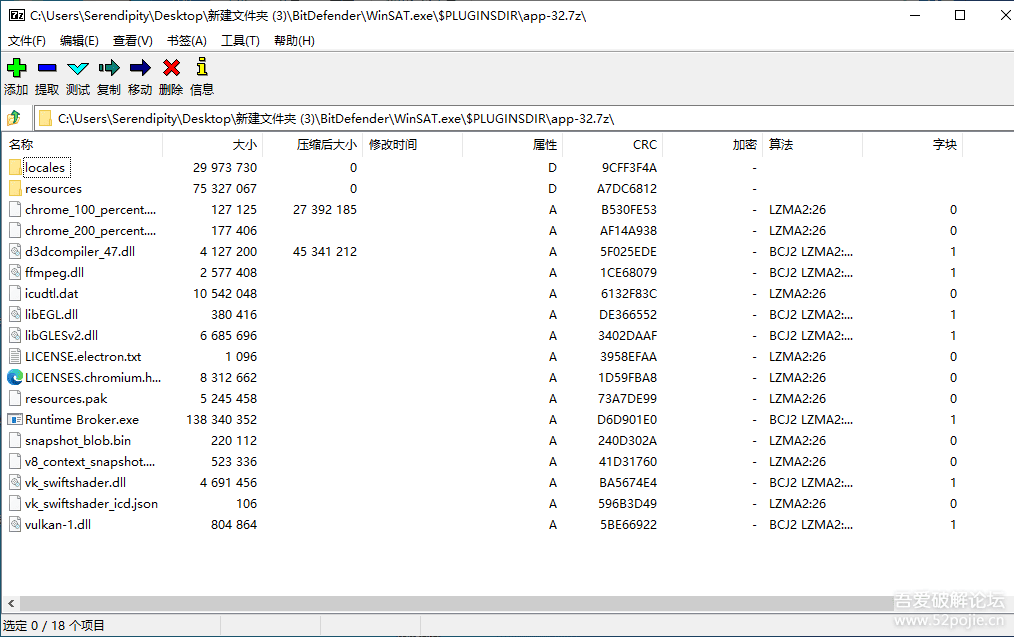This screenshot has width=1014, height=637.
Task: Maximize the 7-Zip window
Action: [x=960, y=15]
